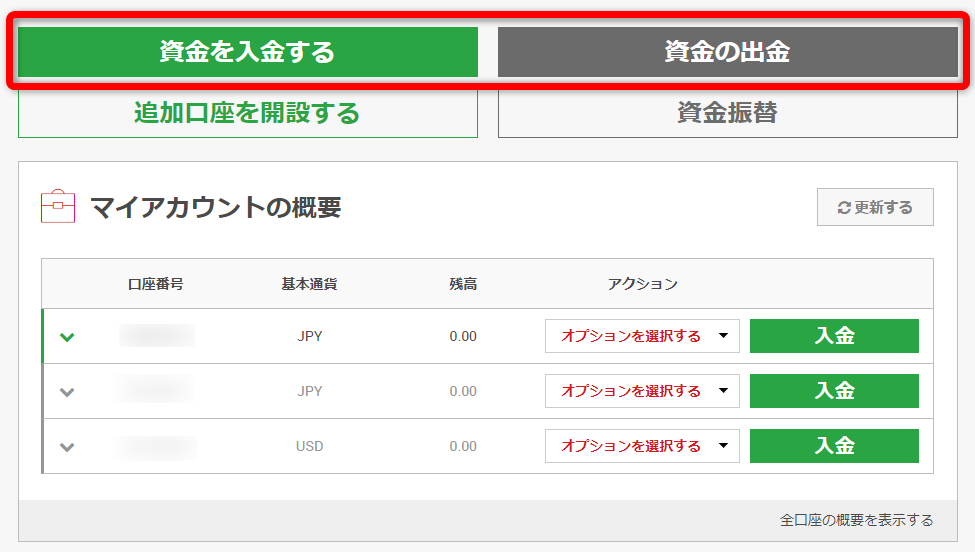Expand the USD account row's chevron
Screen dimensions: 975x552
(67, 447)
